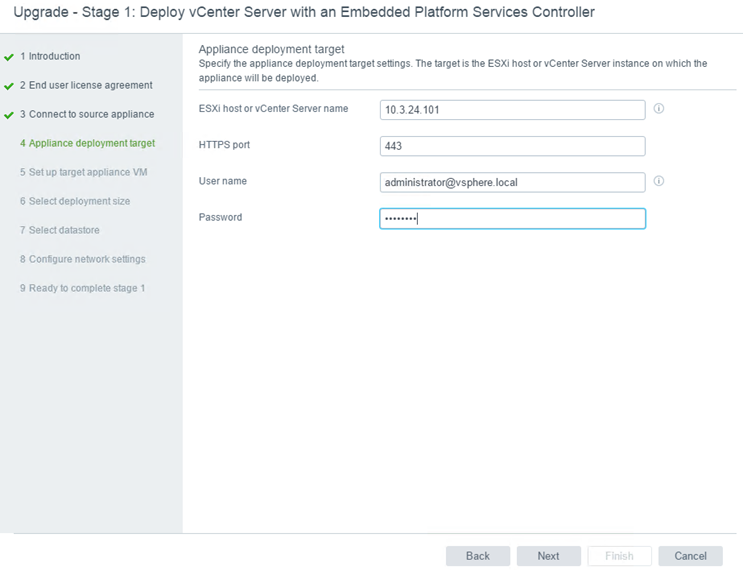Open step 1 Introduction
The width and height of the screenshot is (743, 575).
[x=50, y=56]
